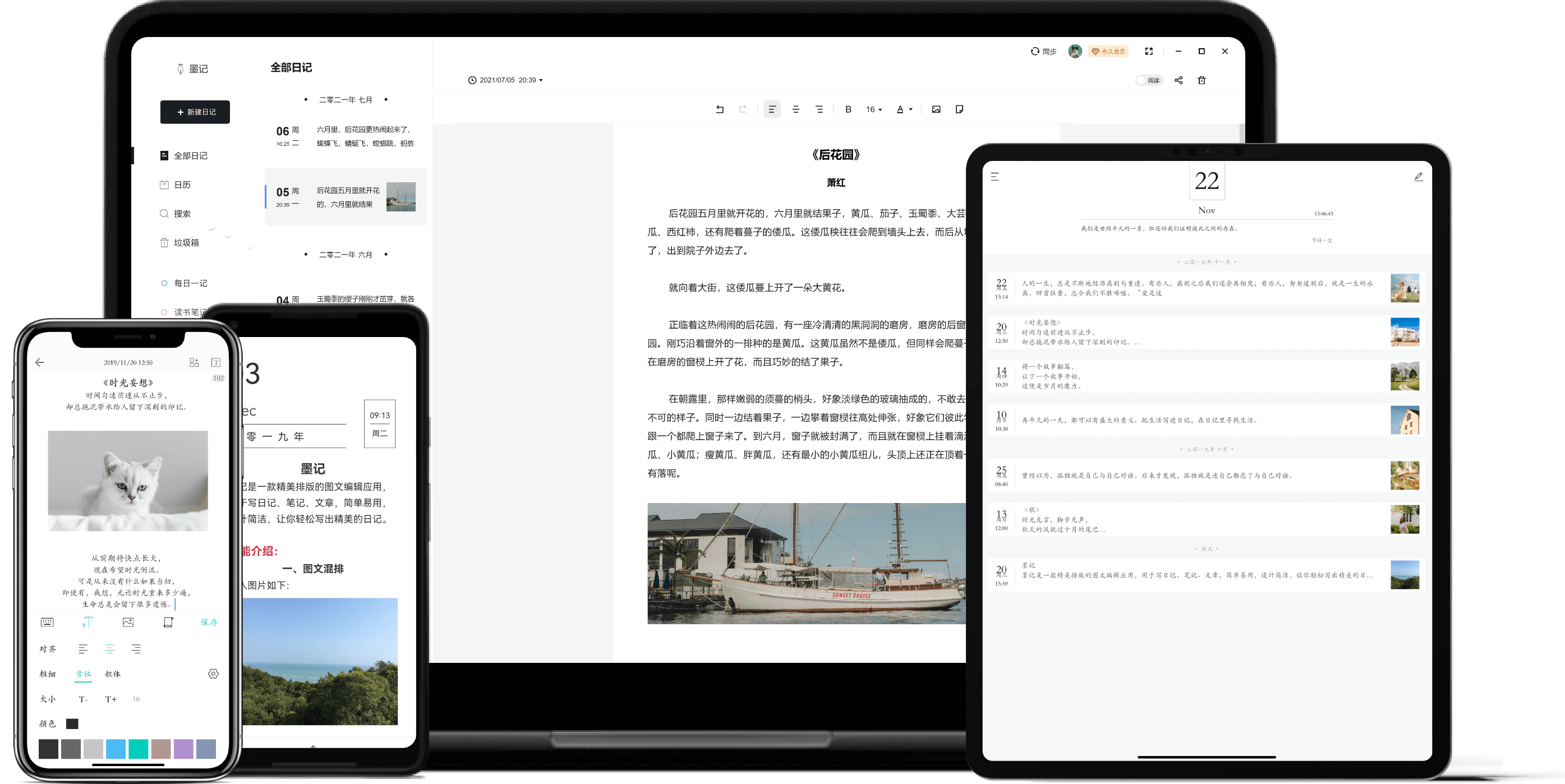The image size is (1565, 784).
Task: Click the diary entry thumbnail photo
Action: 404,196
